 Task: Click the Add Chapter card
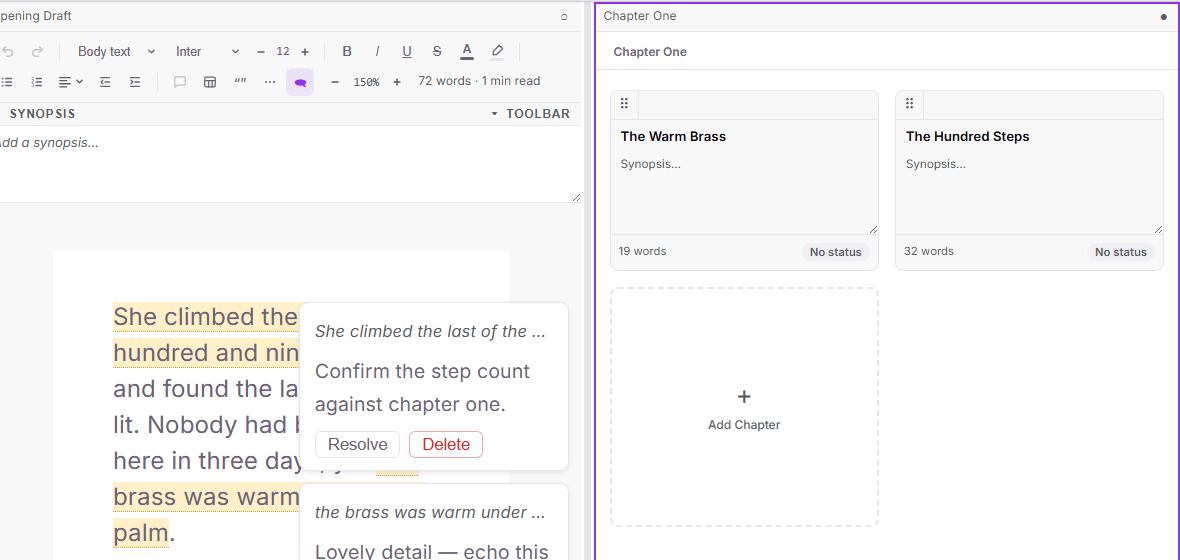click(x=744, y=407)
